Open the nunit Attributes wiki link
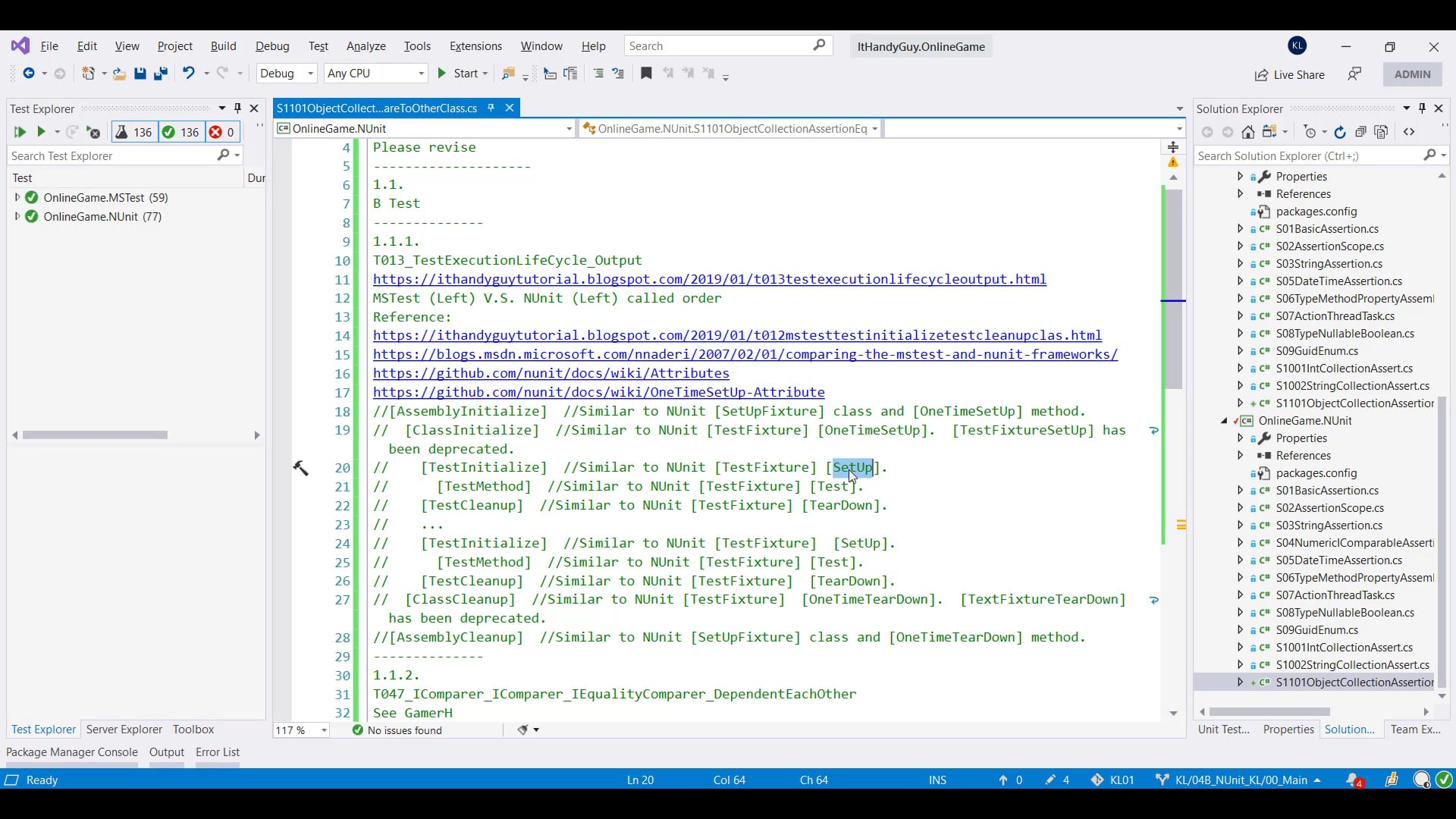1456x819 pixels. (551, 373)
